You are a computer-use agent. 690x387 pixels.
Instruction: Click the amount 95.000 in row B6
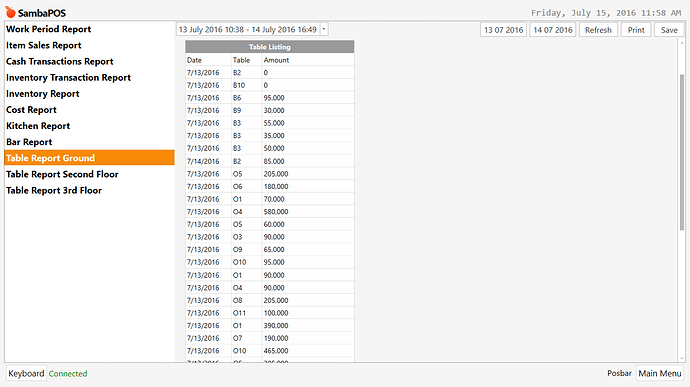[274, 98]
